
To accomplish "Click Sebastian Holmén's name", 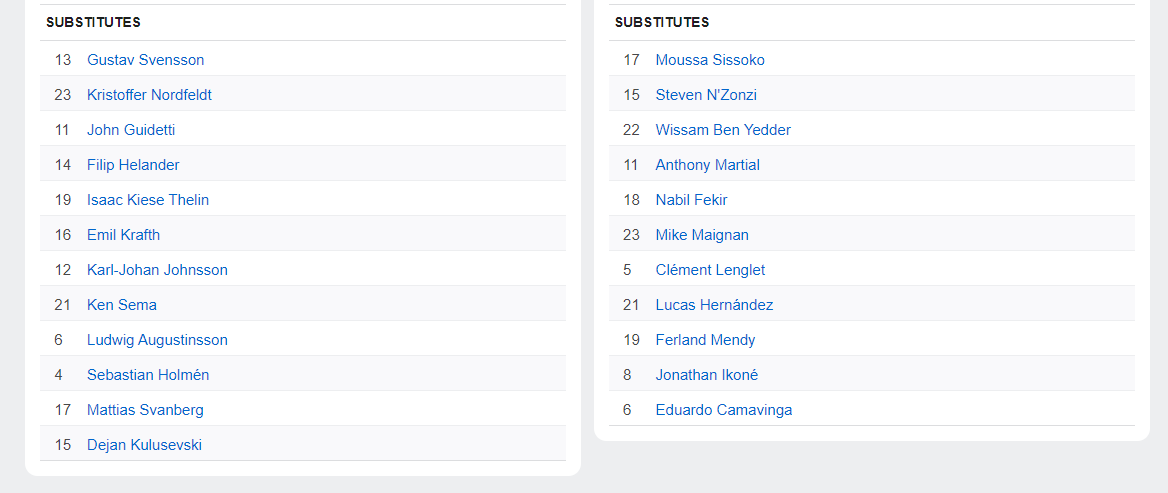I will coord(148,375).
